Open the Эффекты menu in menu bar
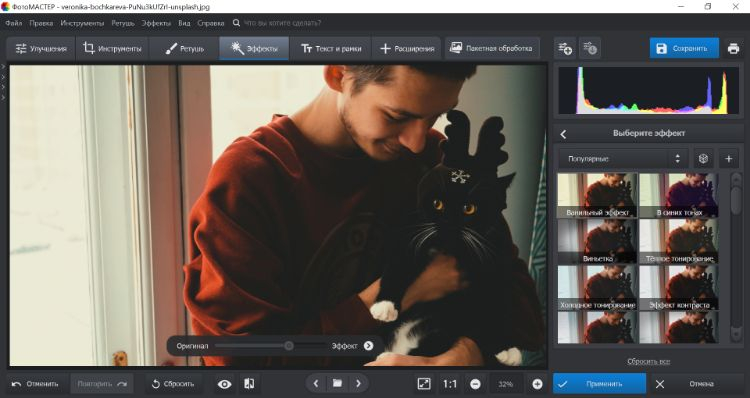 (156, 23)
